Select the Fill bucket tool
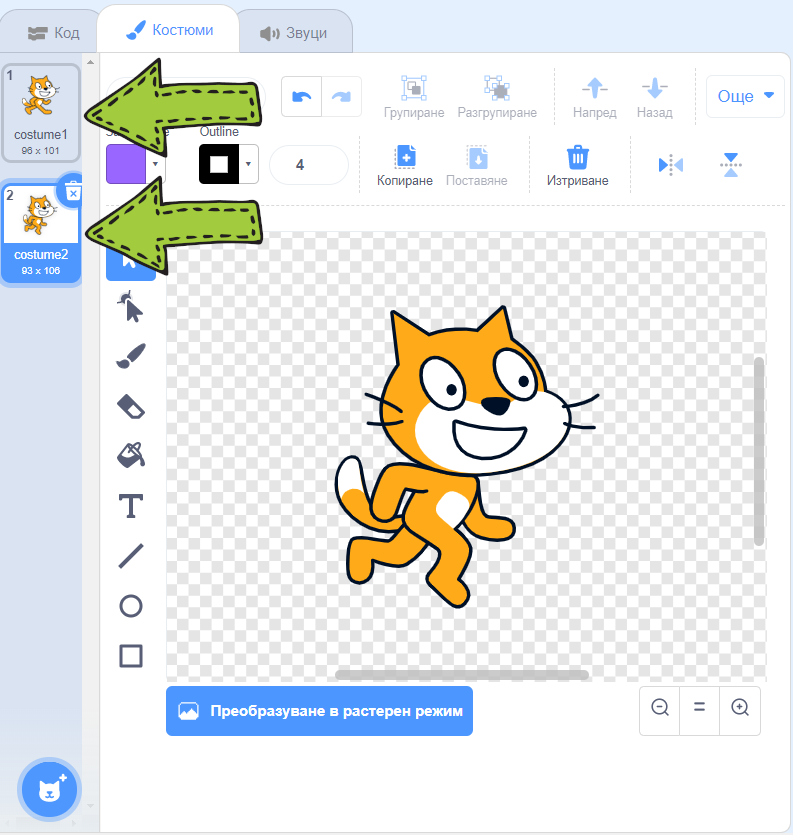This screenshot has height=835, width=793. pos(130,455)
